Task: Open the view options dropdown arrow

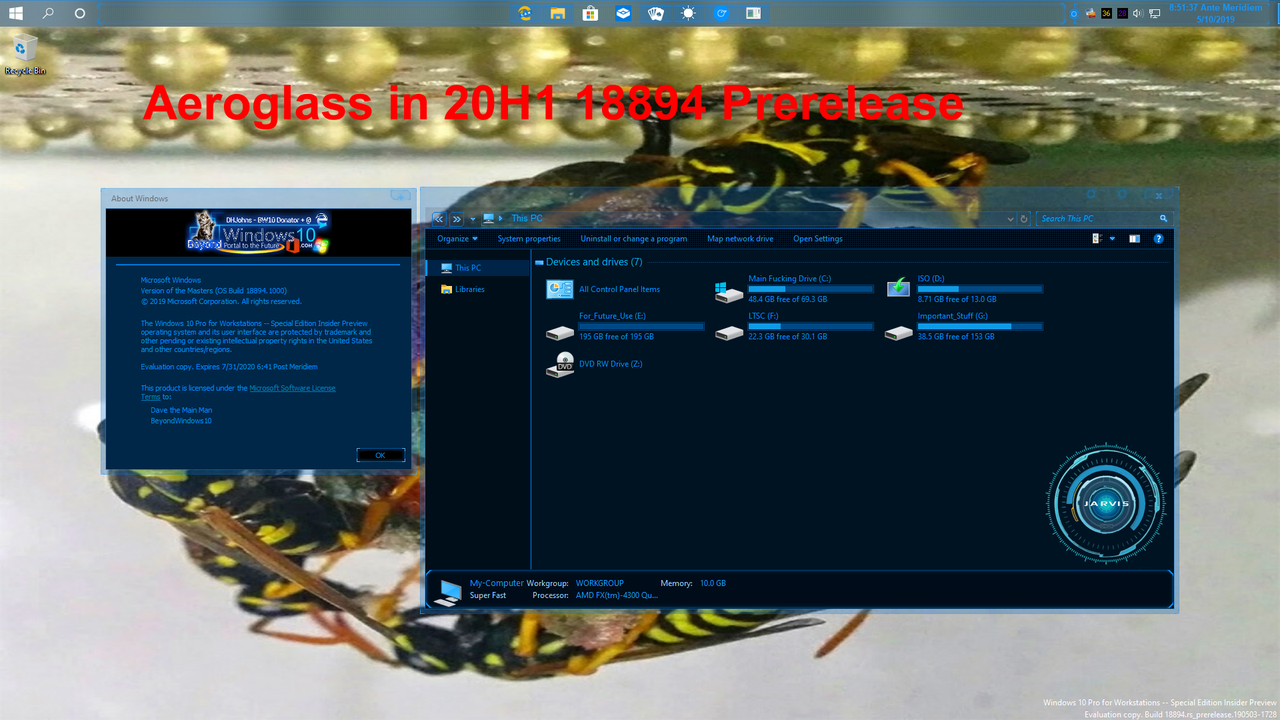Action: coord(1112,239)
